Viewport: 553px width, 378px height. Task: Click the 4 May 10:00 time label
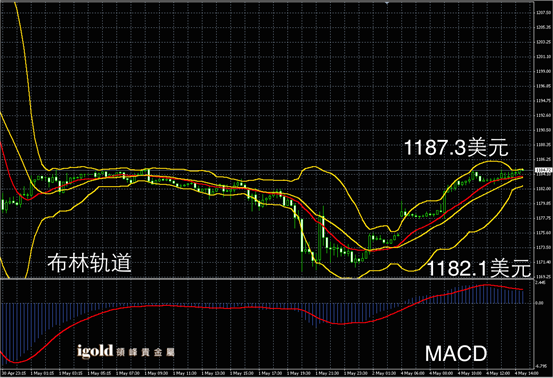click(x=470, y=373)
